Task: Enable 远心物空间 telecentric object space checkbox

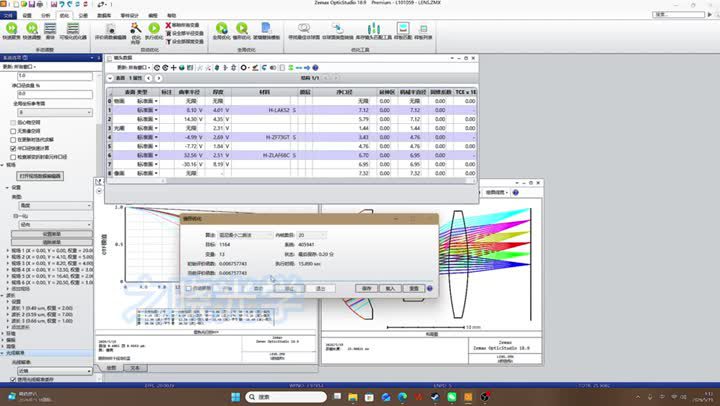Action: coord(13,123)
